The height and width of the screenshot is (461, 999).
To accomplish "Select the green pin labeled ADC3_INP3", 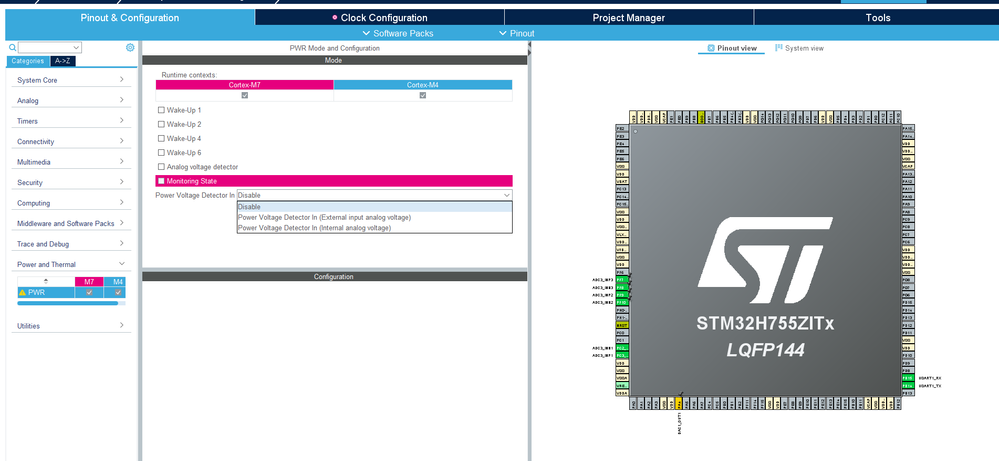I will coord(622,280).
